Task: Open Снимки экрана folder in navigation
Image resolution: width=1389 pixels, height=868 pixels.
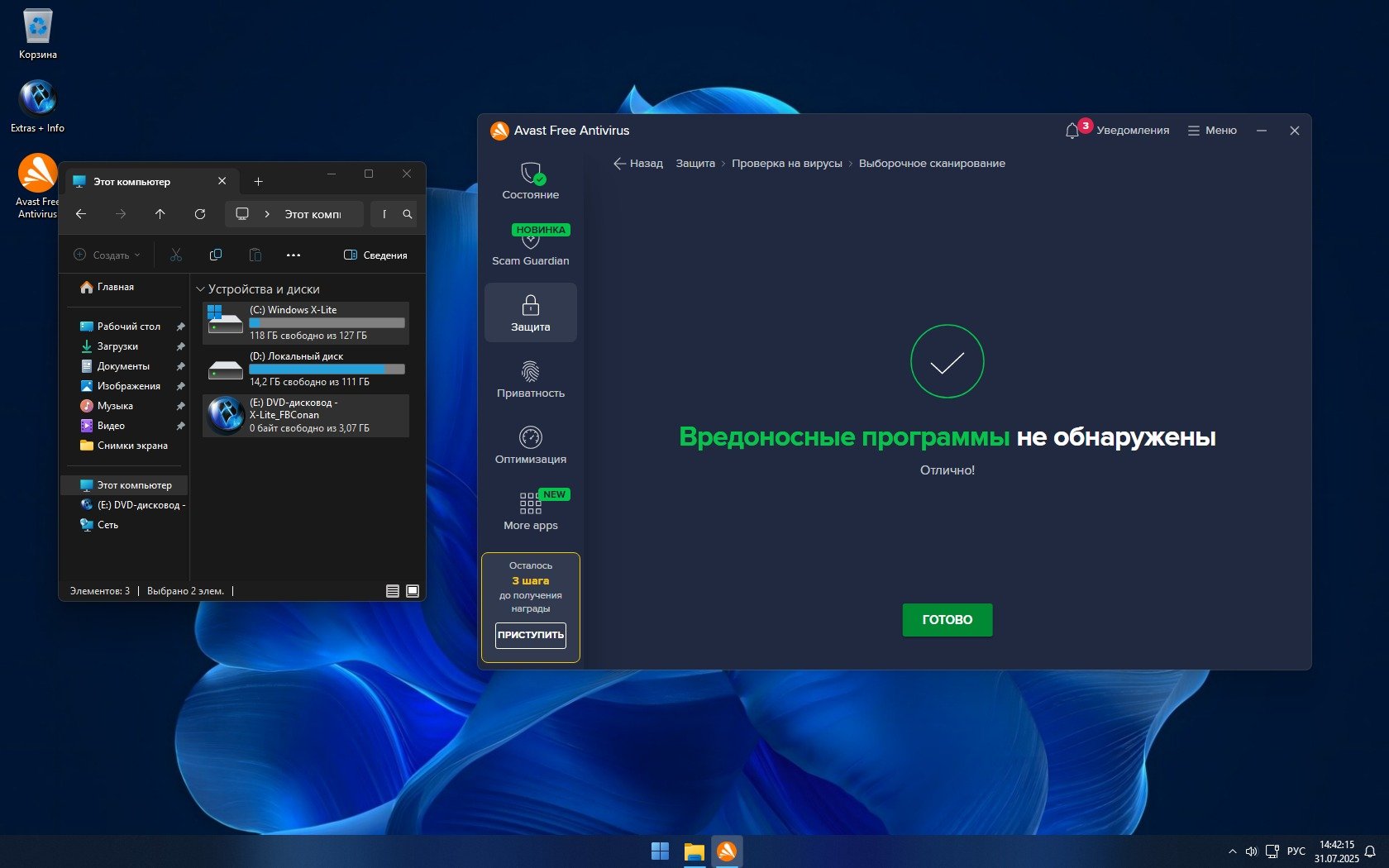Action: pyautogui.click(x=124, y=446)
